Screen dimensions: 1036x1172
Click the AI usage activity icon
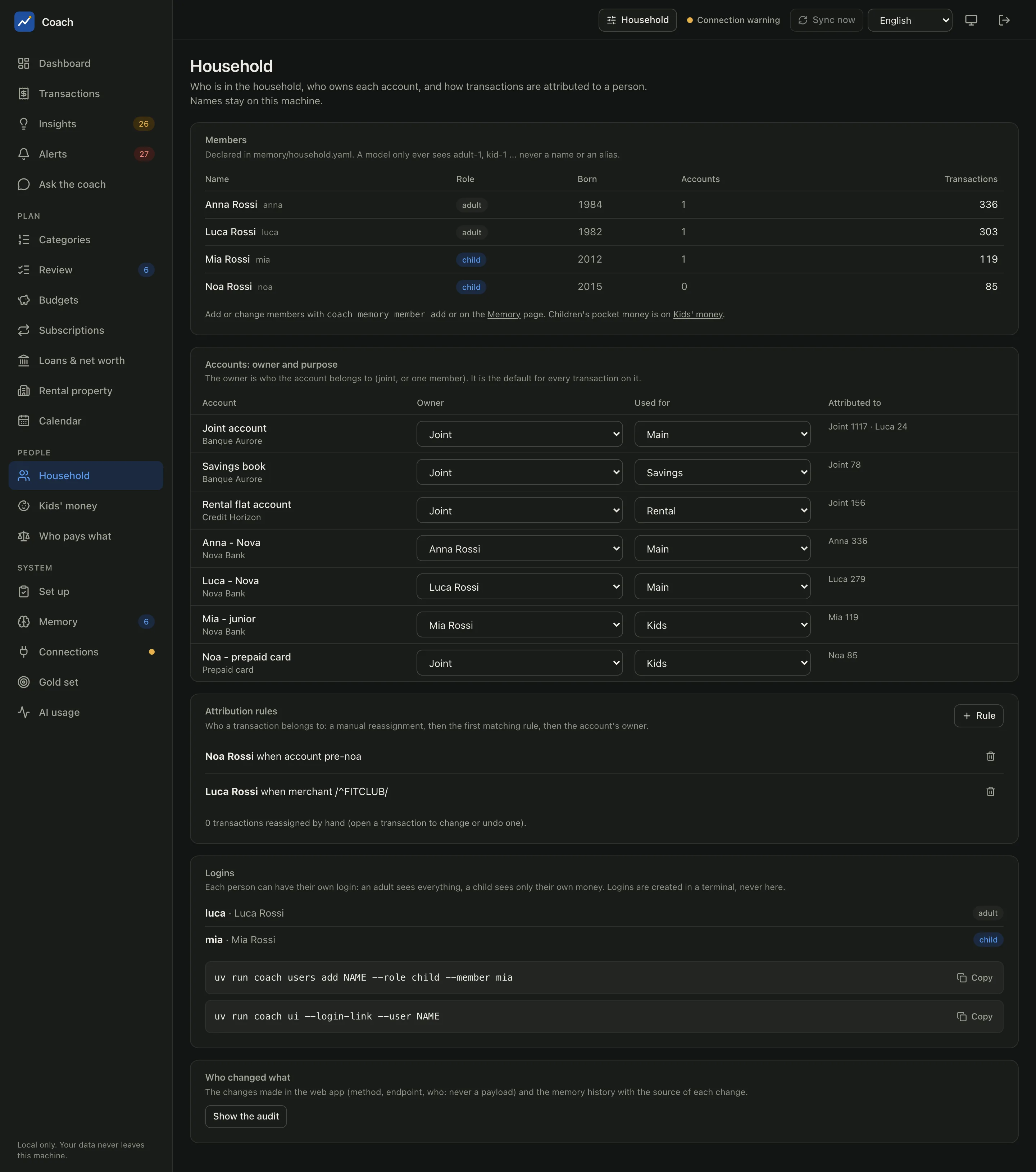[x=23, y=712]
